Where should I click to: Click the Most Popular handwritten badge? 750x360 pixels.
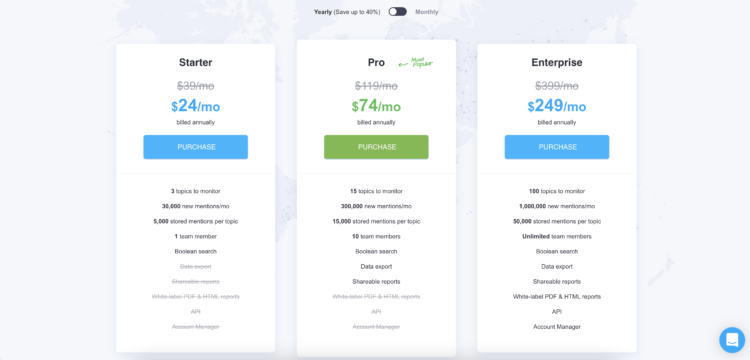pyautogui.click(x=416, y=63)
